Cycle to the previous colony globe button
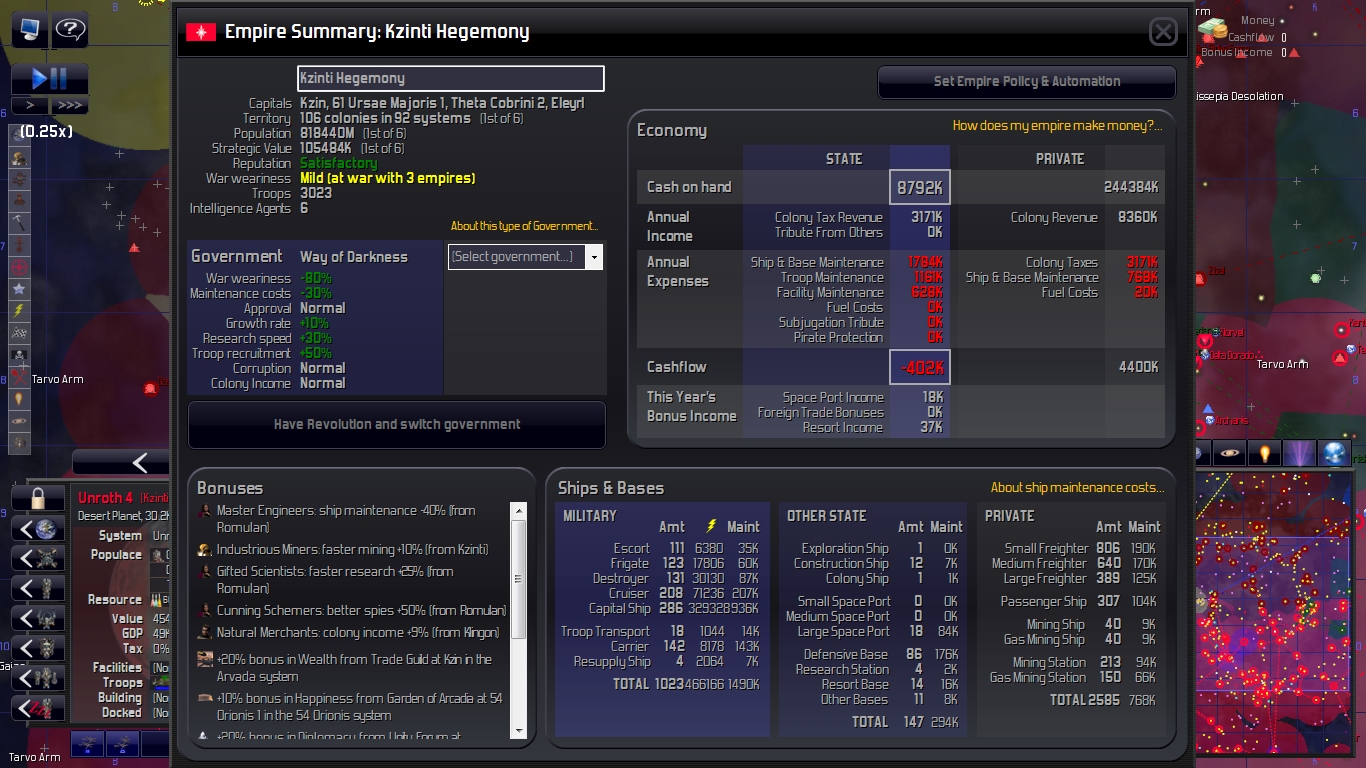Image resolution: width=1366 pixels, height=768 pixels. coord(39,528)
